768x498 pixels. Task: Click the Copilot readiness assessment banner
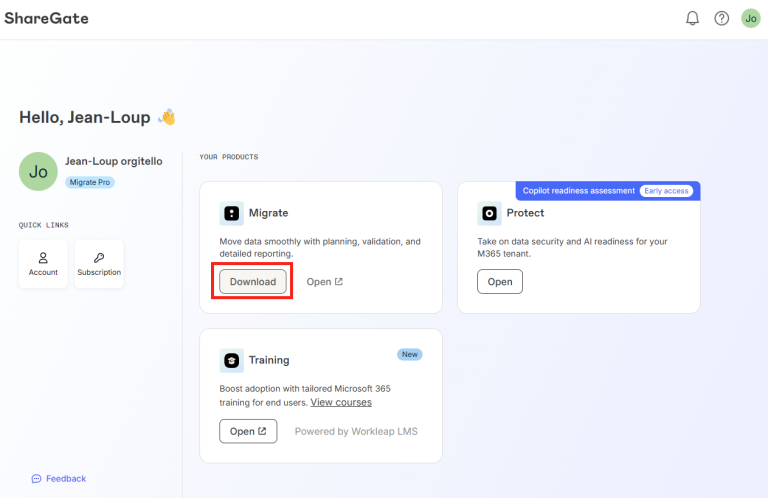point(578,191)
